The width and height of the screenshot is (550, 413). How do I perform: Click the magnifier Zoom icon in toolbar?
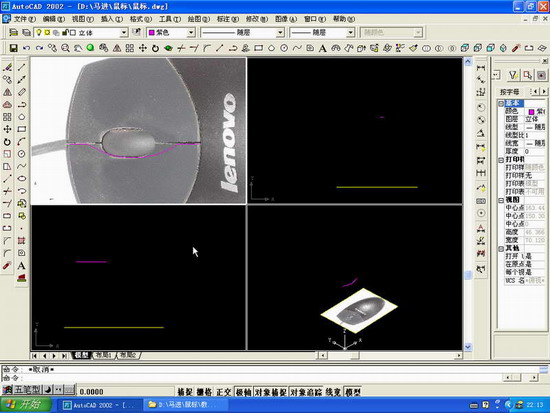tap(65, 48)
